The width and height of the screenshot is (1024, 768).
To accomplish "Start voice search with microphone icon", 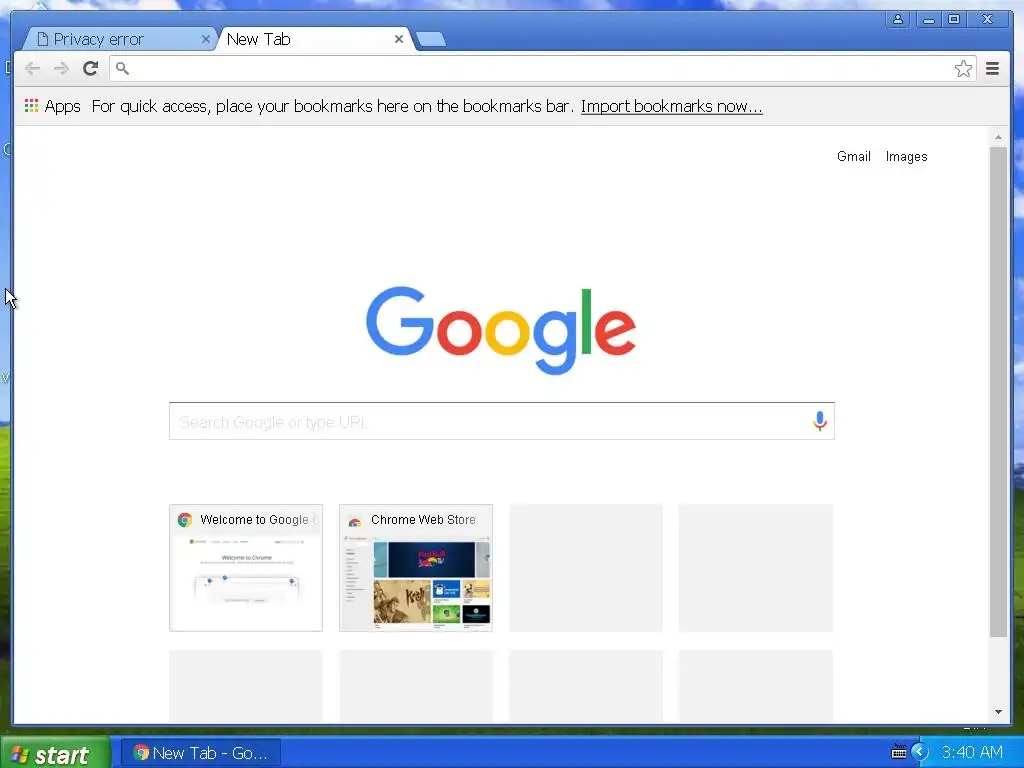I will tap(820, 421).
